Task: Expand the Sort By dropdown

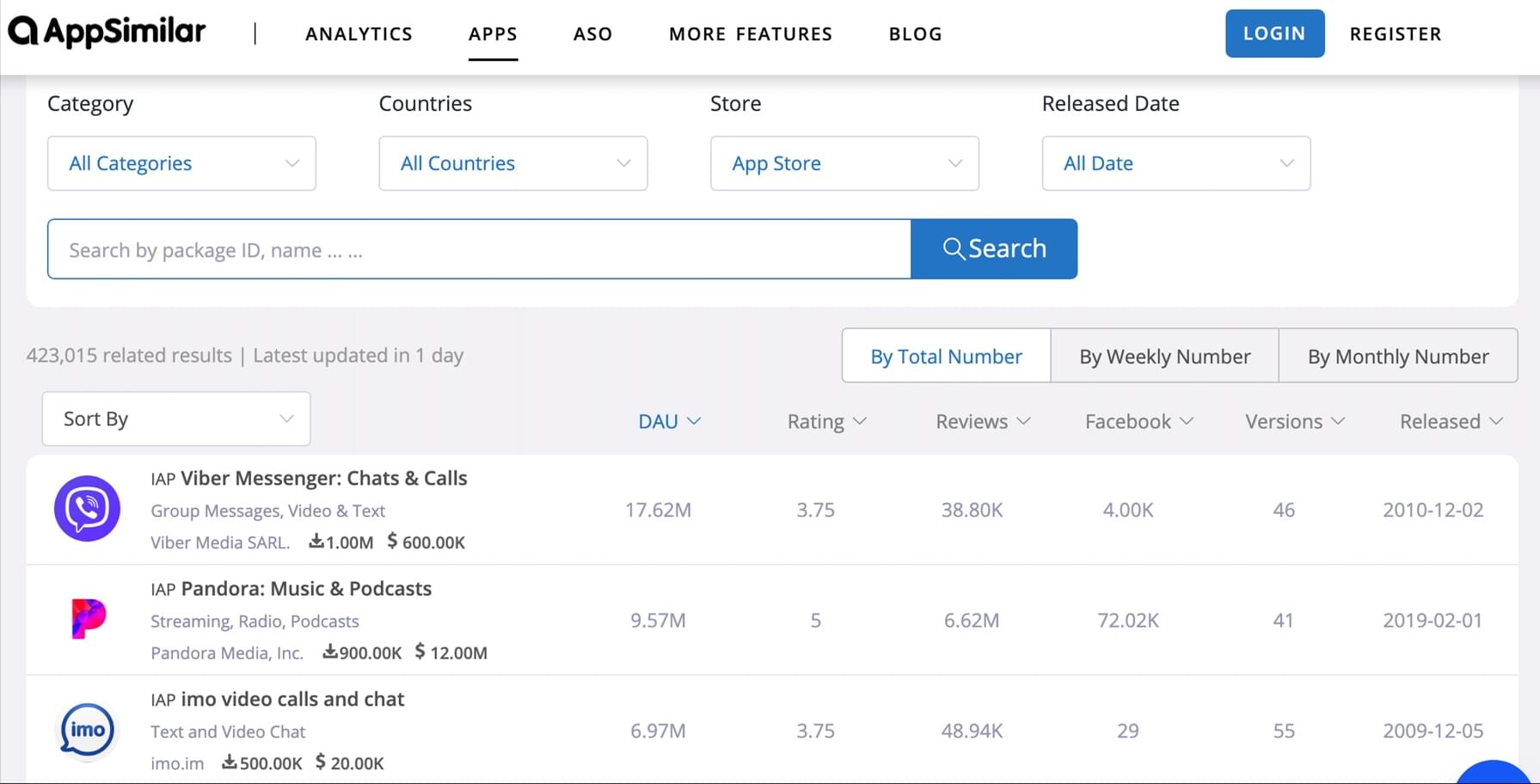Action: (x=176, y=419)
